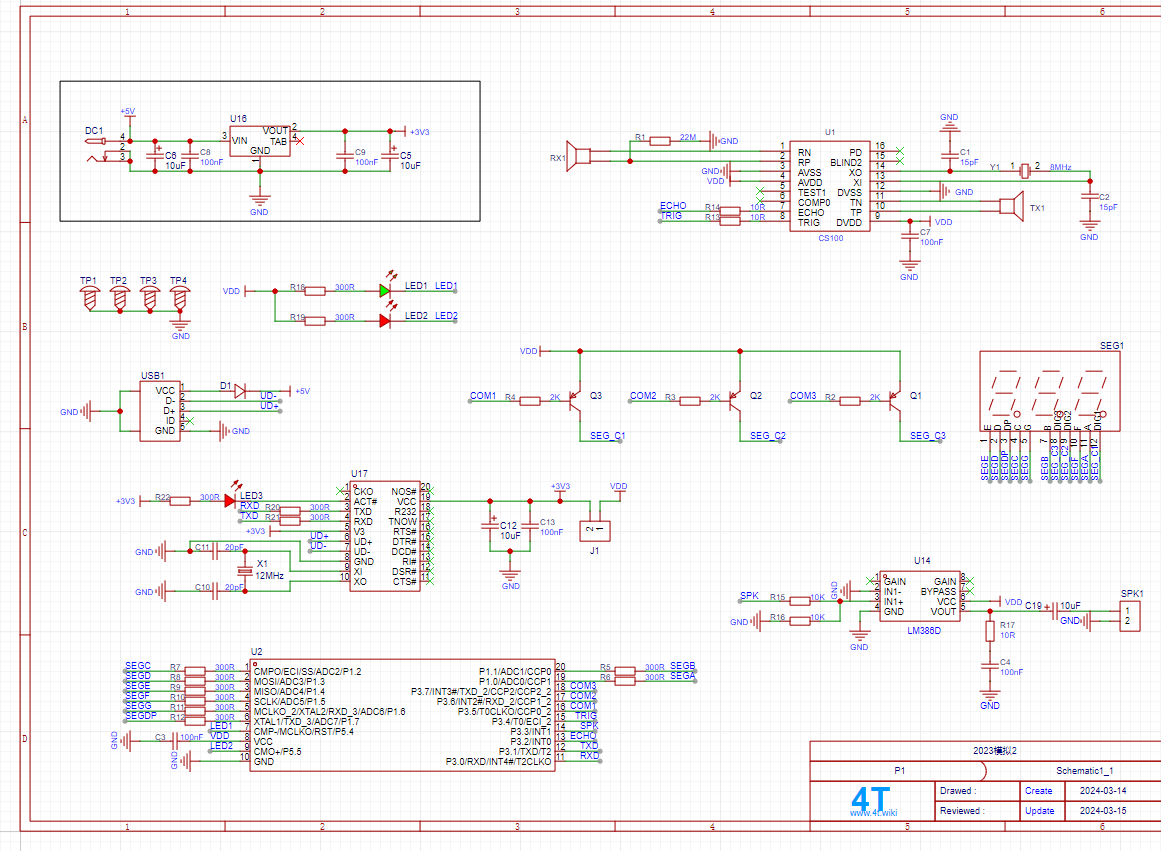Viewport: 1161px width, 851px height.
Task: Select the U16 voltage regulator symbol
Action: (x=259, y=141)
